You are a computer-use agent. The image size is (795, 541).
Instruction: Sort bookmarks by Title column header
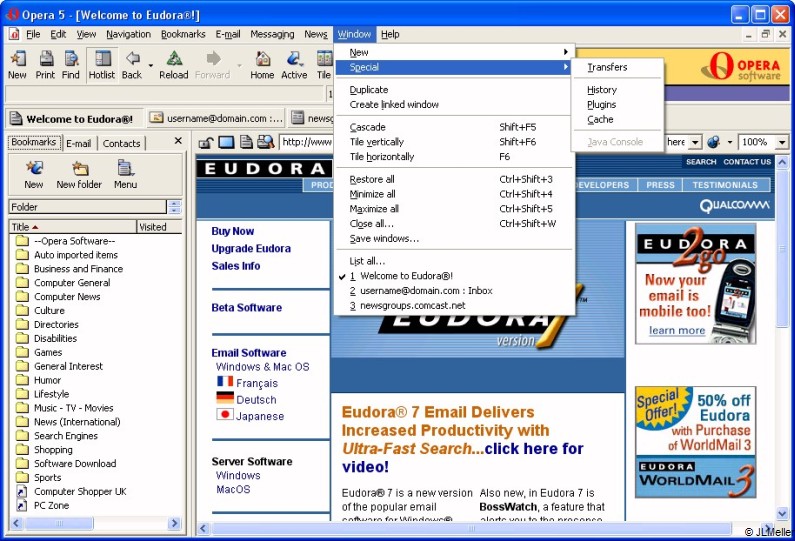pyautogui.click(x=73, y=227)
